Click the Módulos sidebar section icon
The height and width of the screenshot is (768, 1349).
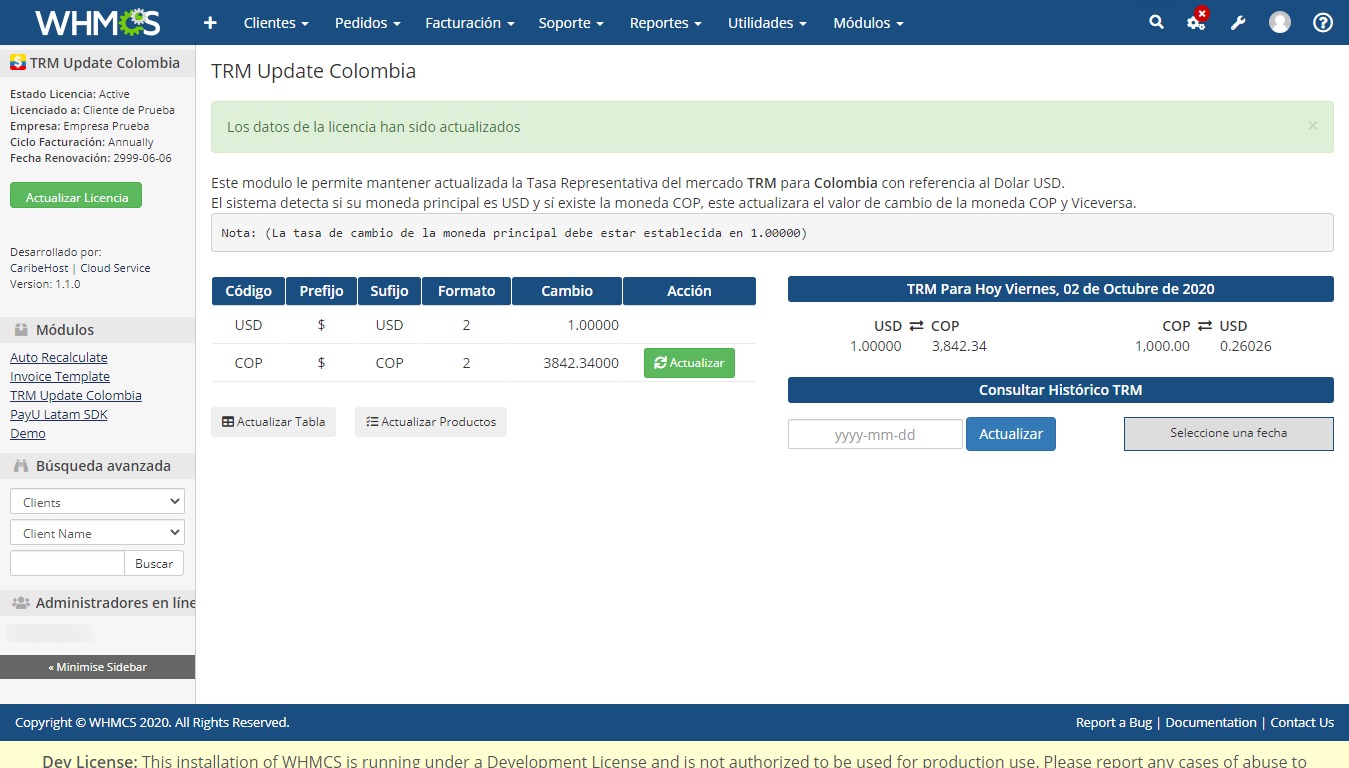tap(21, 330)
